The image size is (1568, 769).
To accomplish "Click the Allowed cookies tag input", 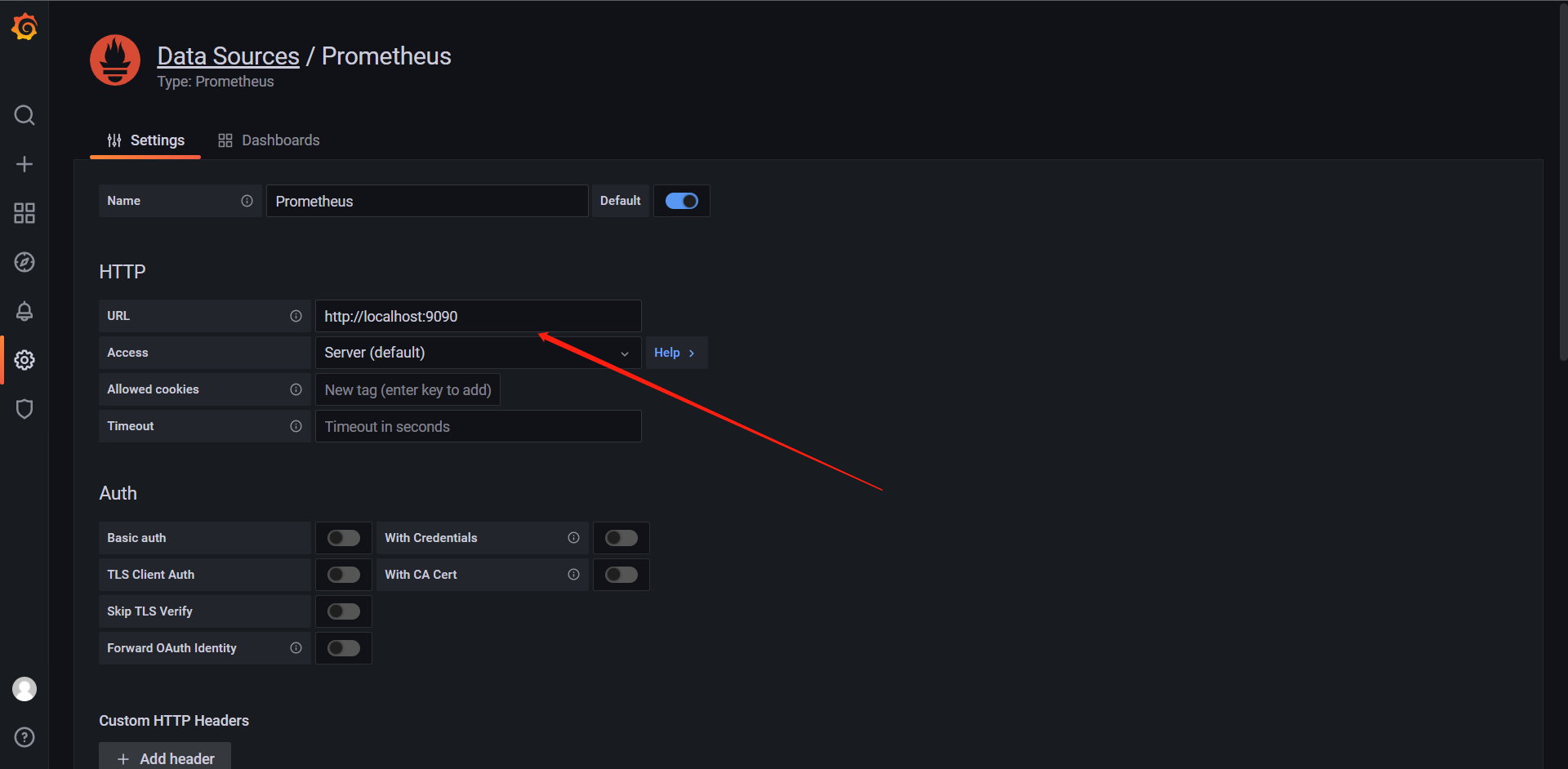I will 408,389.
